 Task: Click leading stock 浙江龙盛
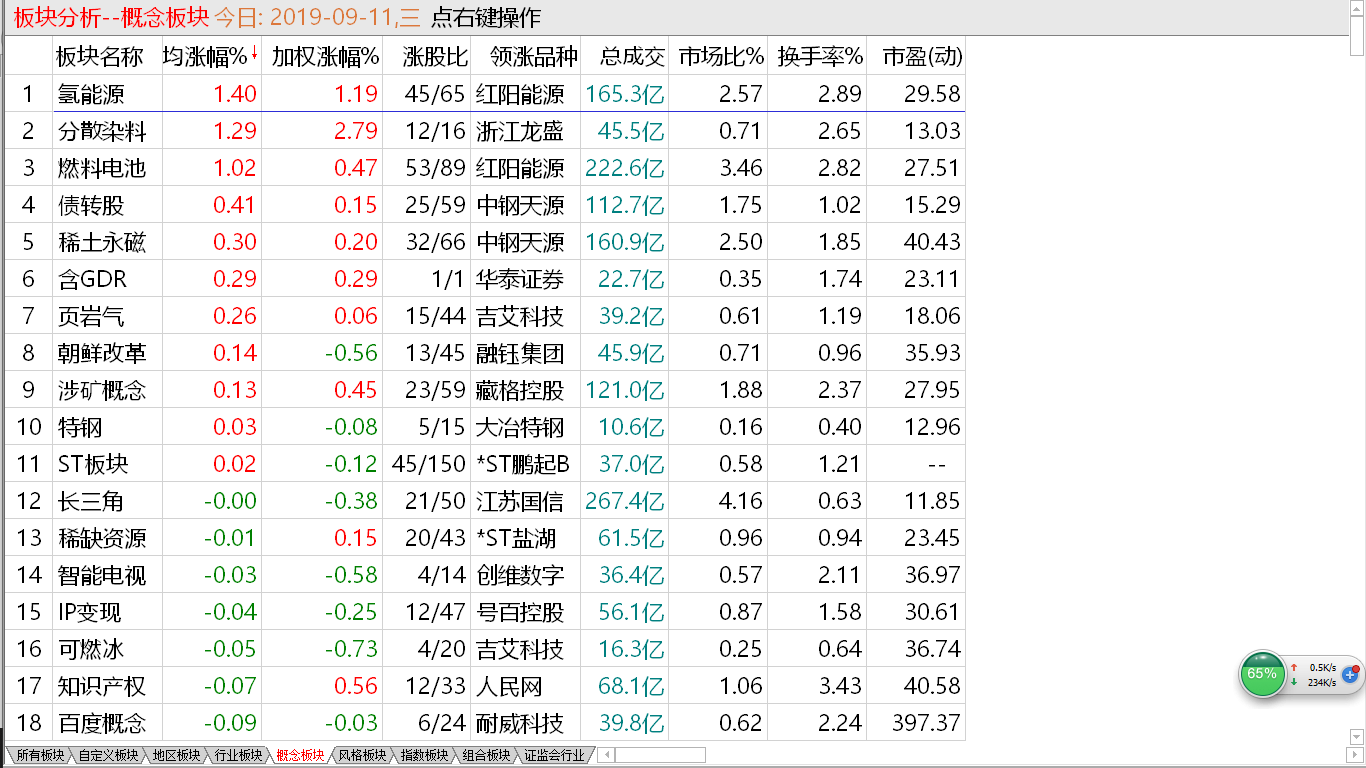point(520,131)
